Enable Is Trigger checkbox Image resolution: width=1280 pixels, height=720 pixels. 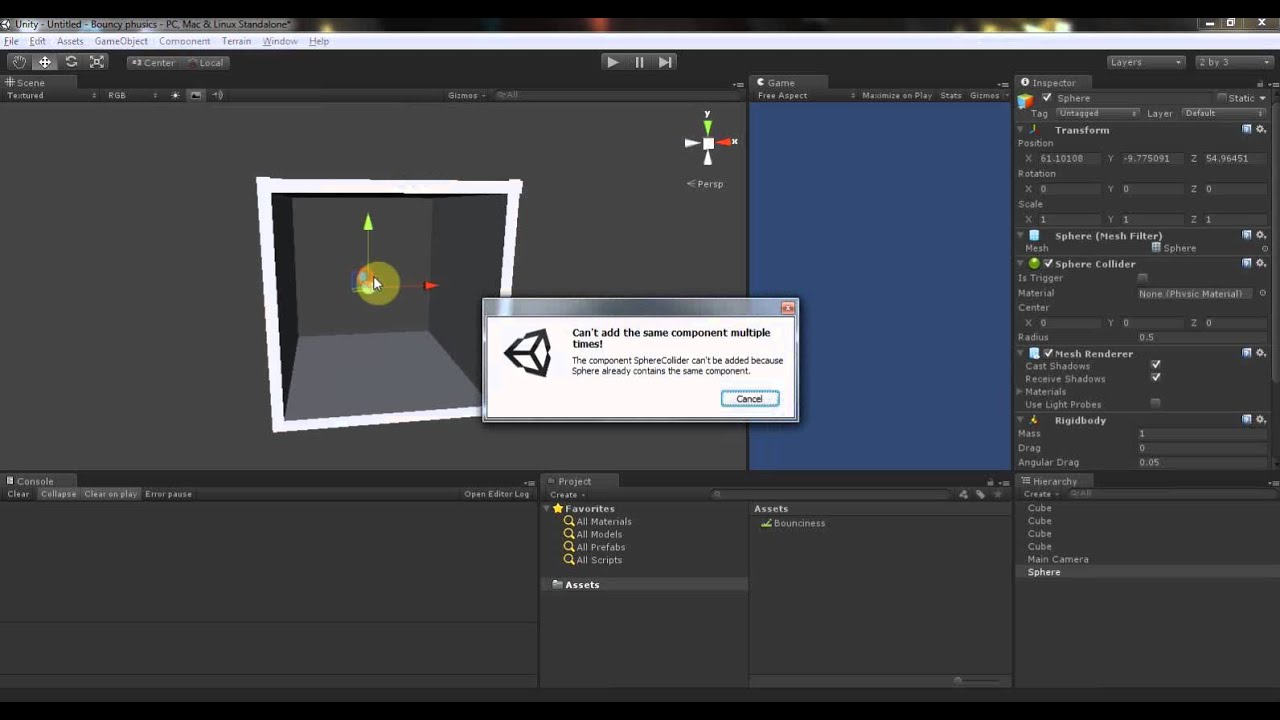(1143, 278)
